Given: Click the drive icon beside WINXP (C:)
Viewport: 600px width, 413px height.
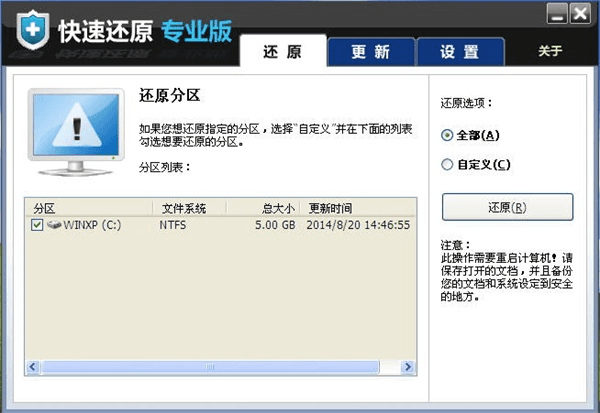Looking at the screenshot, I should point(54,224).
